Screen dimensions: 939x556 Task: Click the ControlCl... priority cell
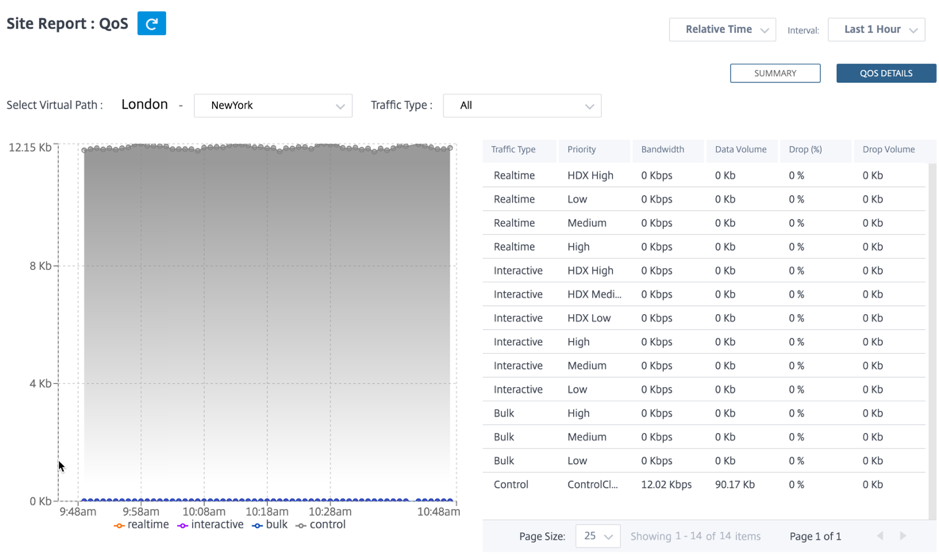592,485
